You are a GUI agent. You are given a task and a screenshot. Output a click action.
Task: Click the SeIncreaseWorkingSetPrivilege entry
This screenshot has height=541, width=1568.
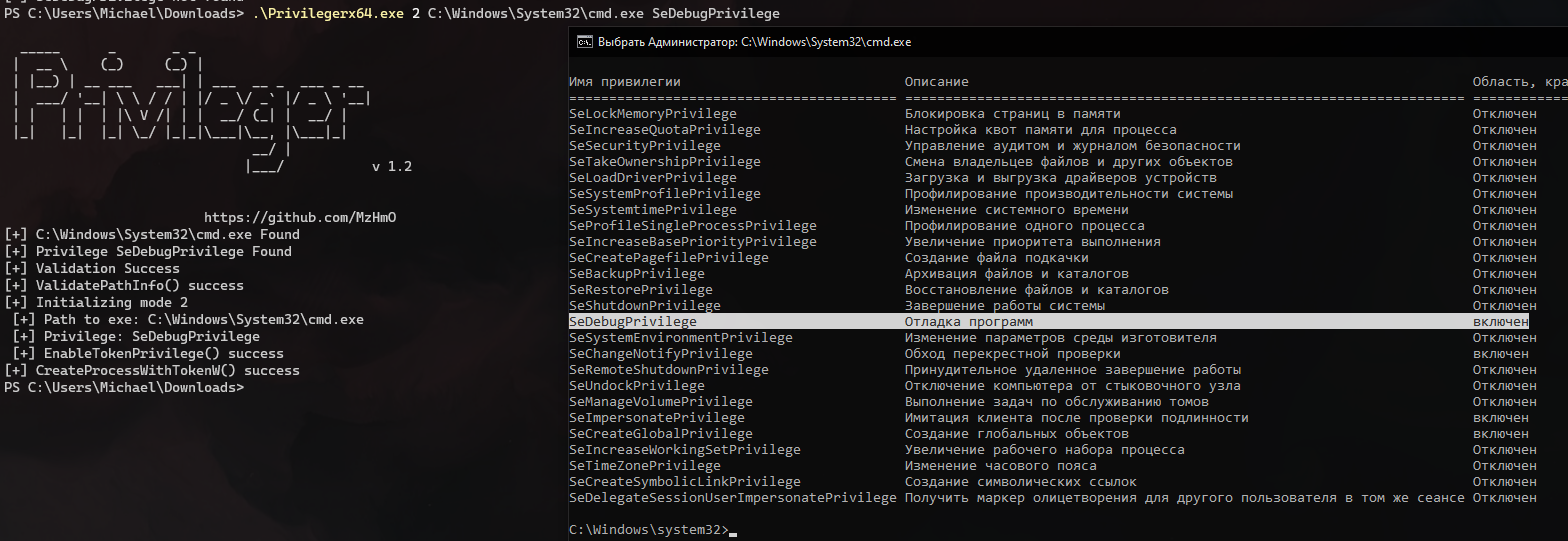[685, 450]
